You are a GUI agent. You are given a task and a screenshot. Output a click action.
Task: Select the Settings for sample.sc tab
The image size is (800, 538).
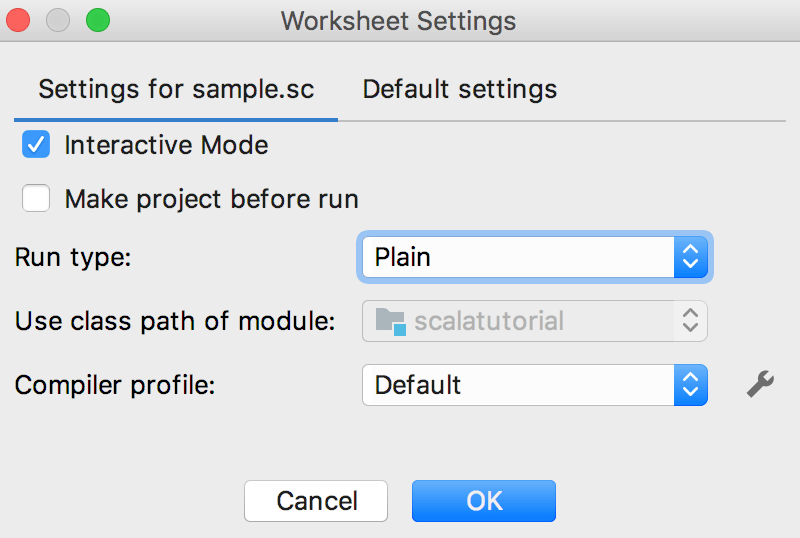coord(176,89)
